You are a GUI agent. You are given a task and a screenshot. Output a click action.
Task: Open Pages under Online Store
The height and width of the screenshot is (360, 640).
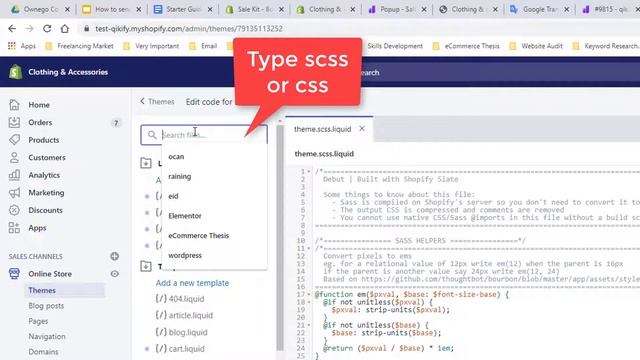(38, 321)
